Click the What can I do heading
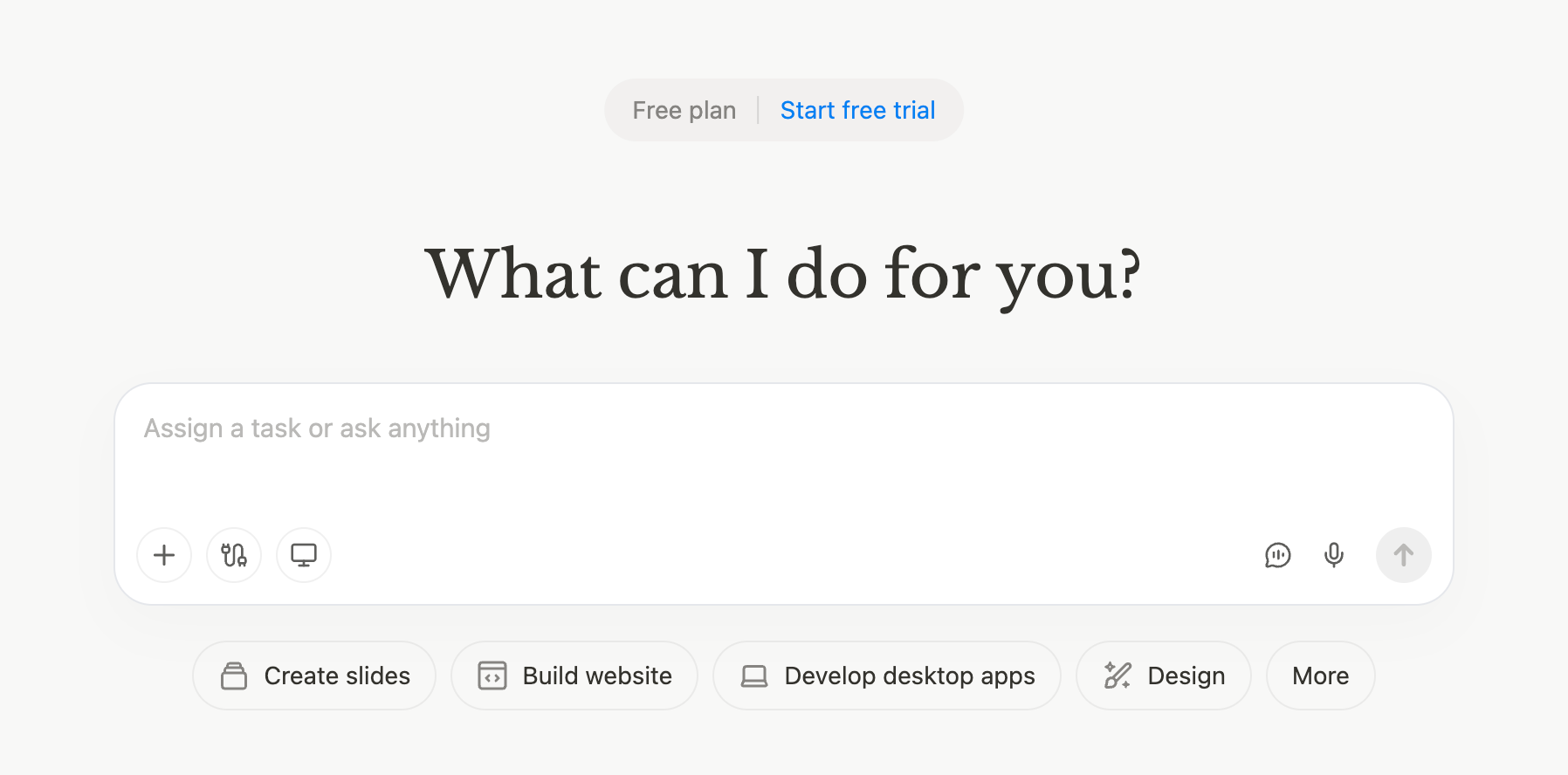Image resolution: width=1568 pixels, height=775 pixels. click(783, 274)
